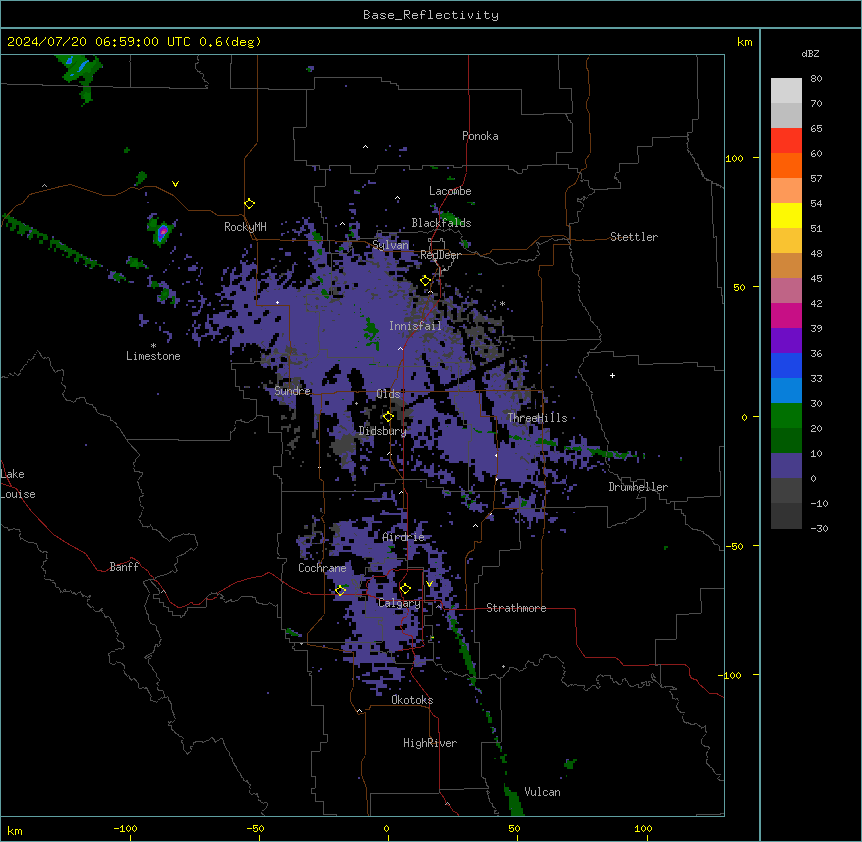The height and width of the screenshot is (842, 862).
Task: Click the Ponoka city label
Action: (x=480, y=136)
